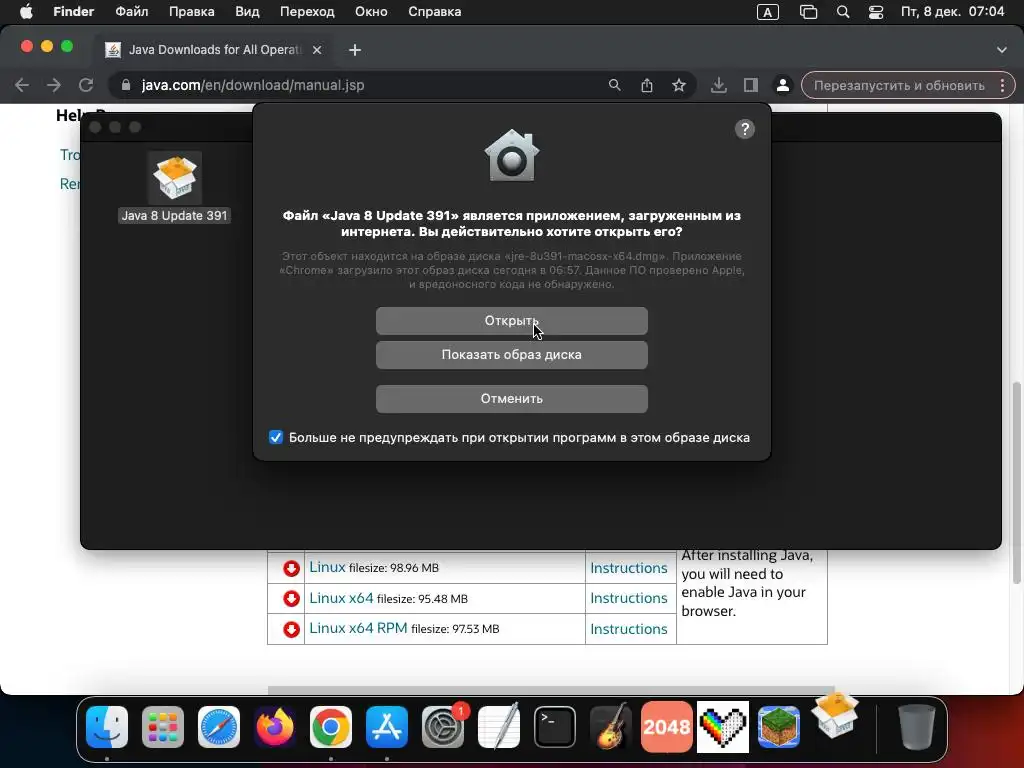Open Terminal from the Dock
The width and height of the screenshot is (1024, 768).
click(x=554, y=726)
